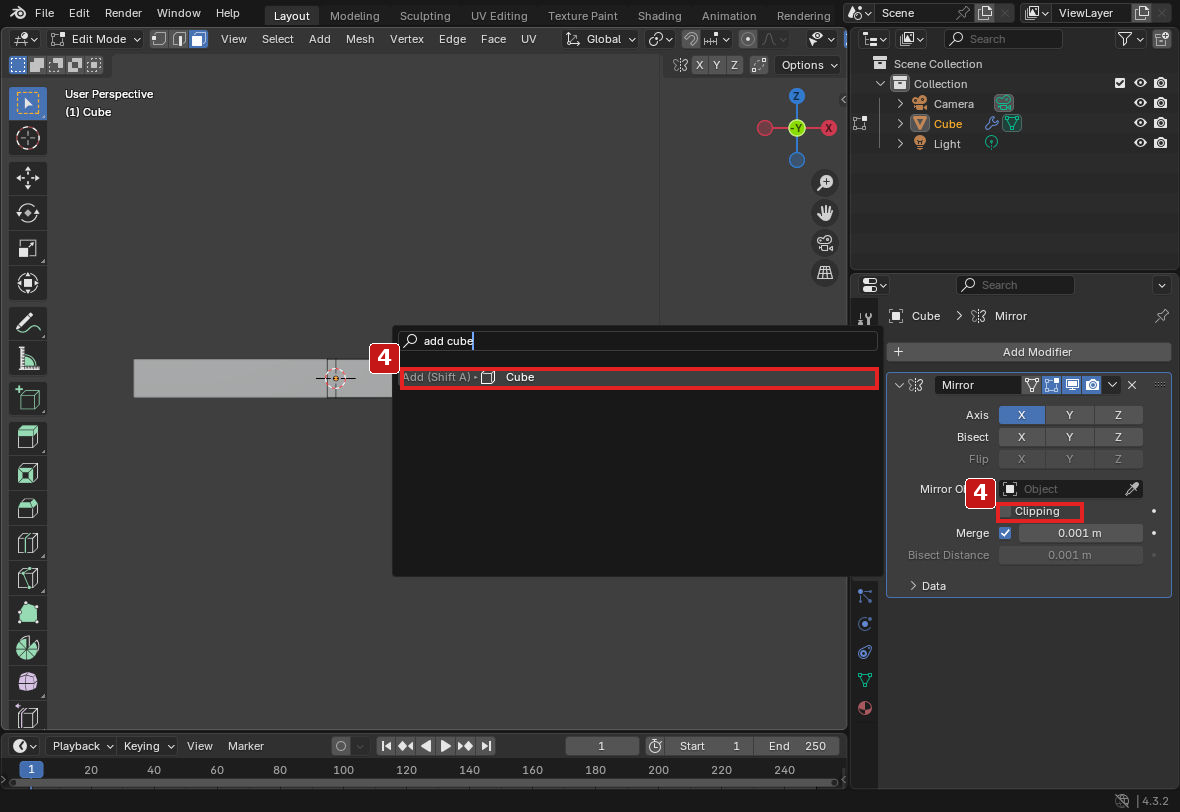Switch to face select mode

199,39
